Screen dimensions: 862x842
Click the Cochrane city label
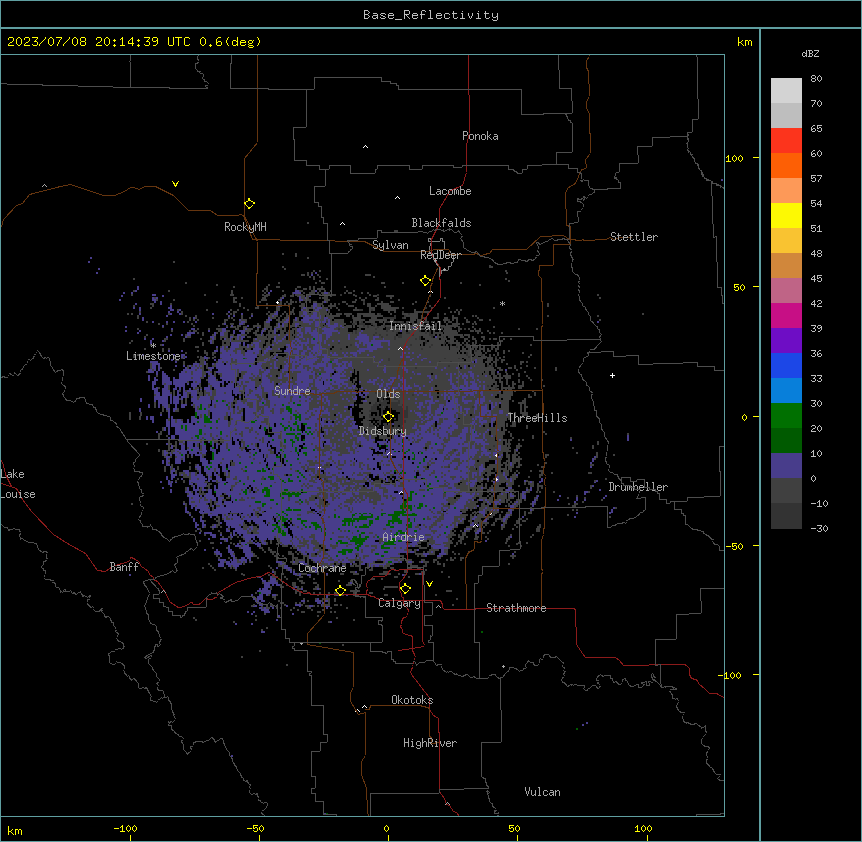point(322,568)
